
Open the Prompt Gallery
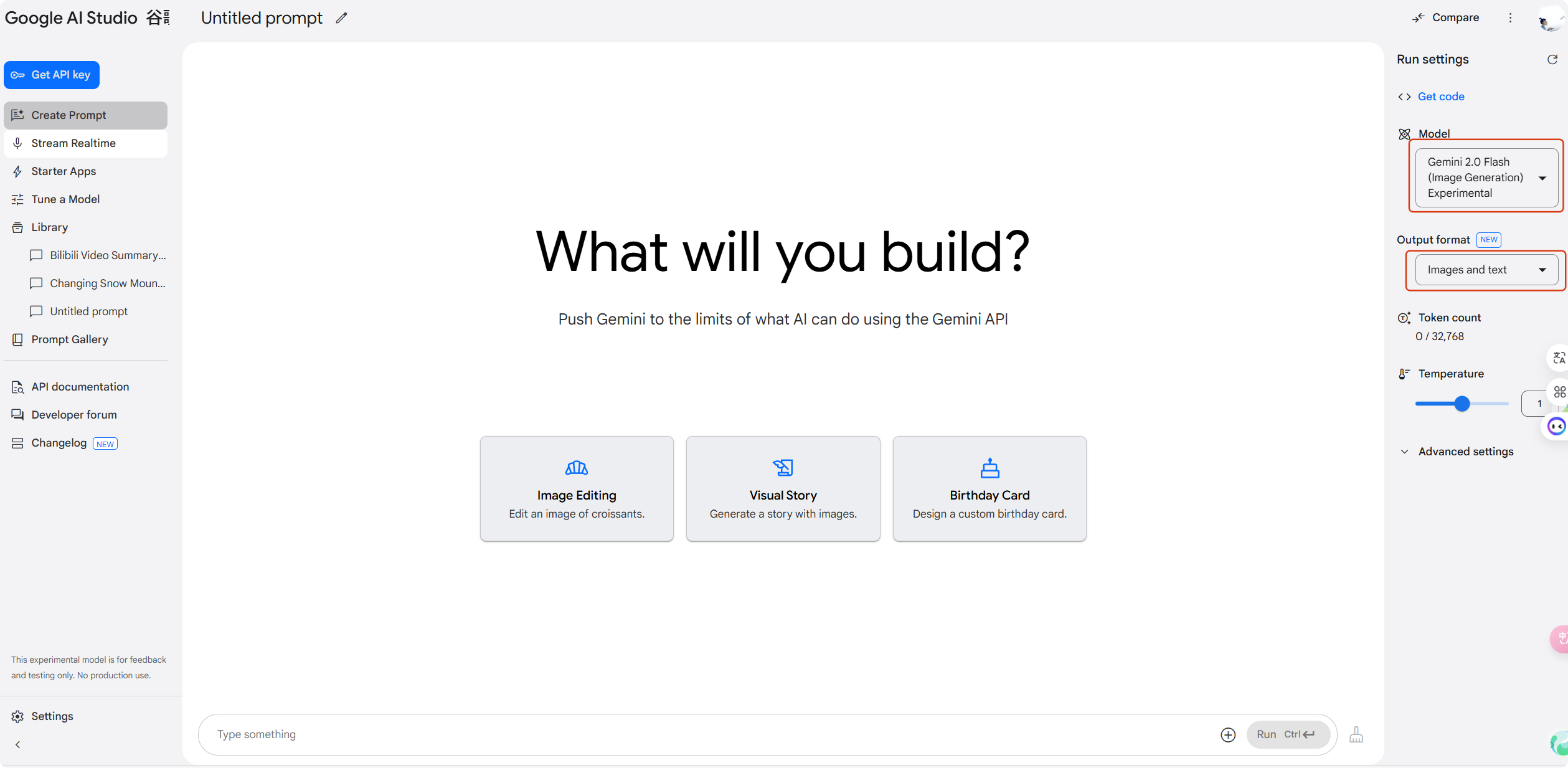pos(68,339)
